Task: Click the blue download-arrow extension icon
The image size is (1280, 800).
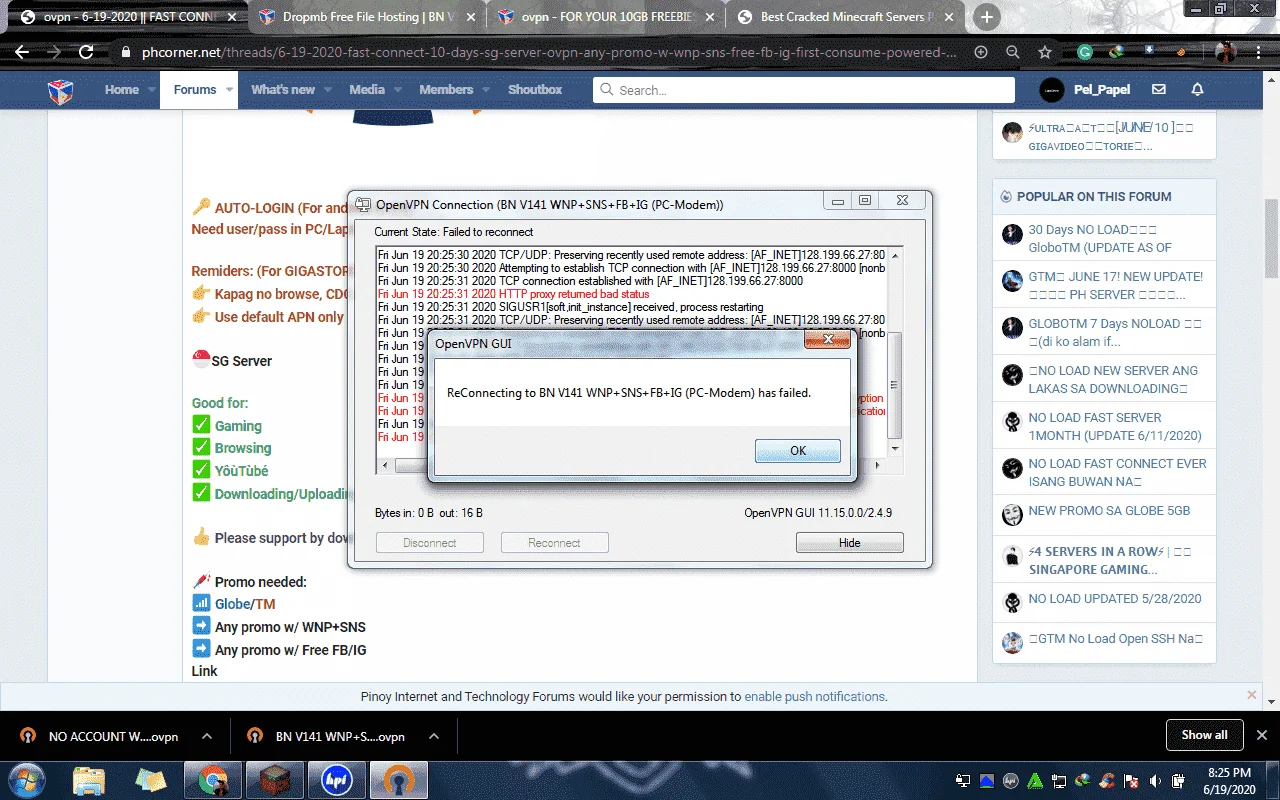Action: (x=1150, y=51)
